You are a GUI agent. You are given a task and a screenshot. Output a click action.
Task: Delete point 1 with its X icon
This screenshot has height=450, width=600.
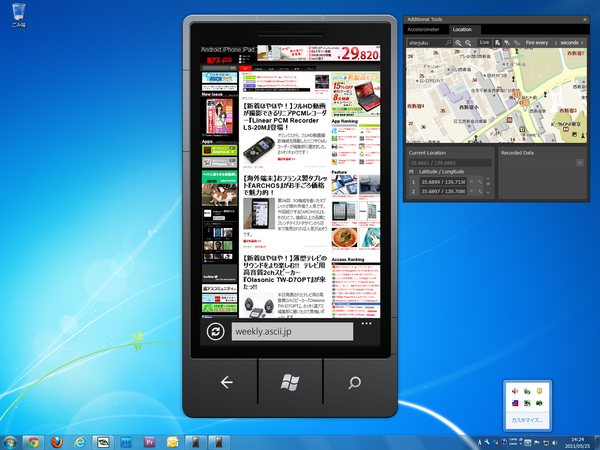471,181
